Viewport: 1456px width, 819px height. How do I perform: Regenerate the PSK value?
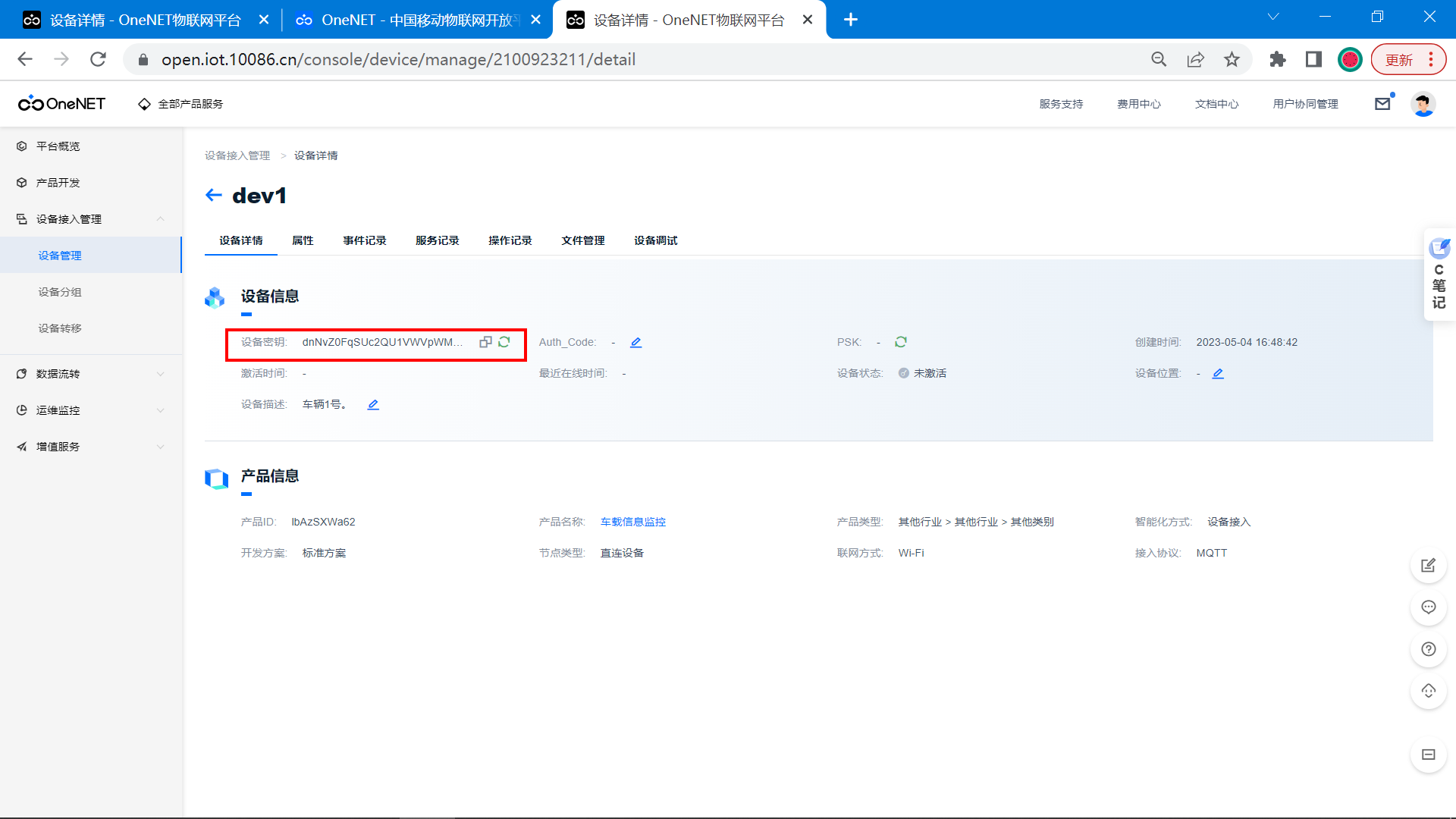[901, 342]
